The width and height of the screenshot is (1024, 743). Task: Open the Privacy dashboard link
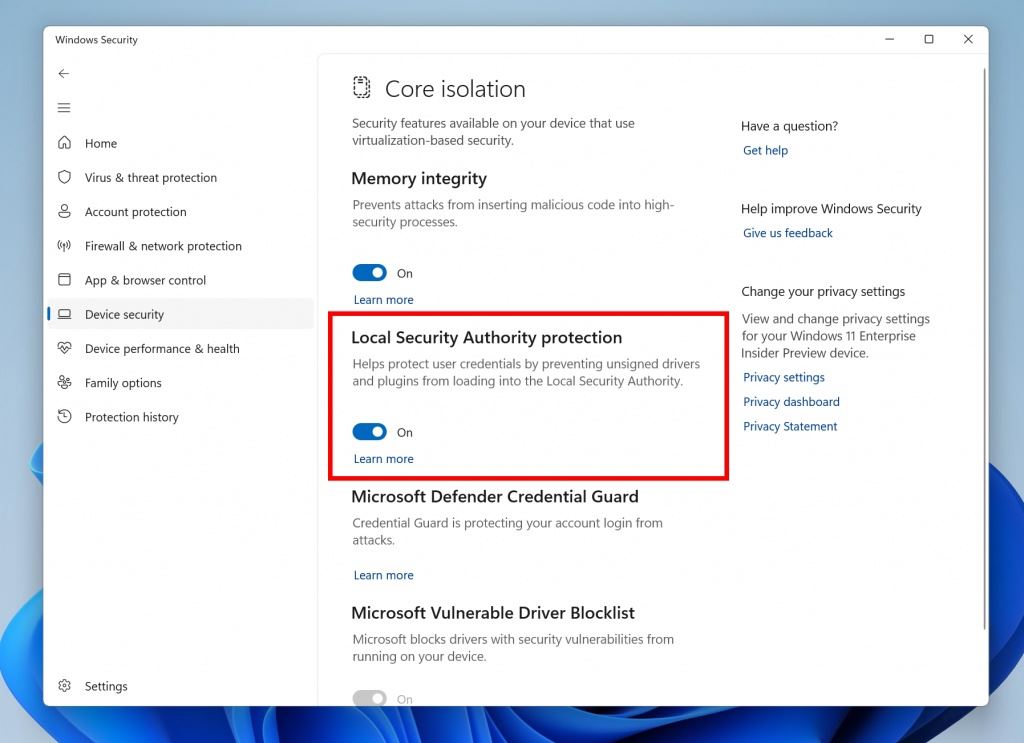point(791,402)
